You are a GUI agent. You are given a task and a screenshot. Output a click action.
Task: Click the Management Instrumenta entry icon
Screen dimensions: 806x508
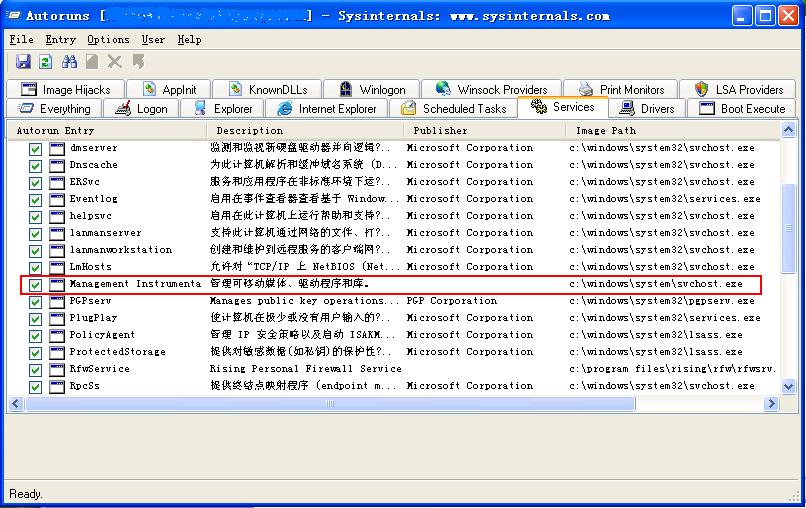point(57,285)
